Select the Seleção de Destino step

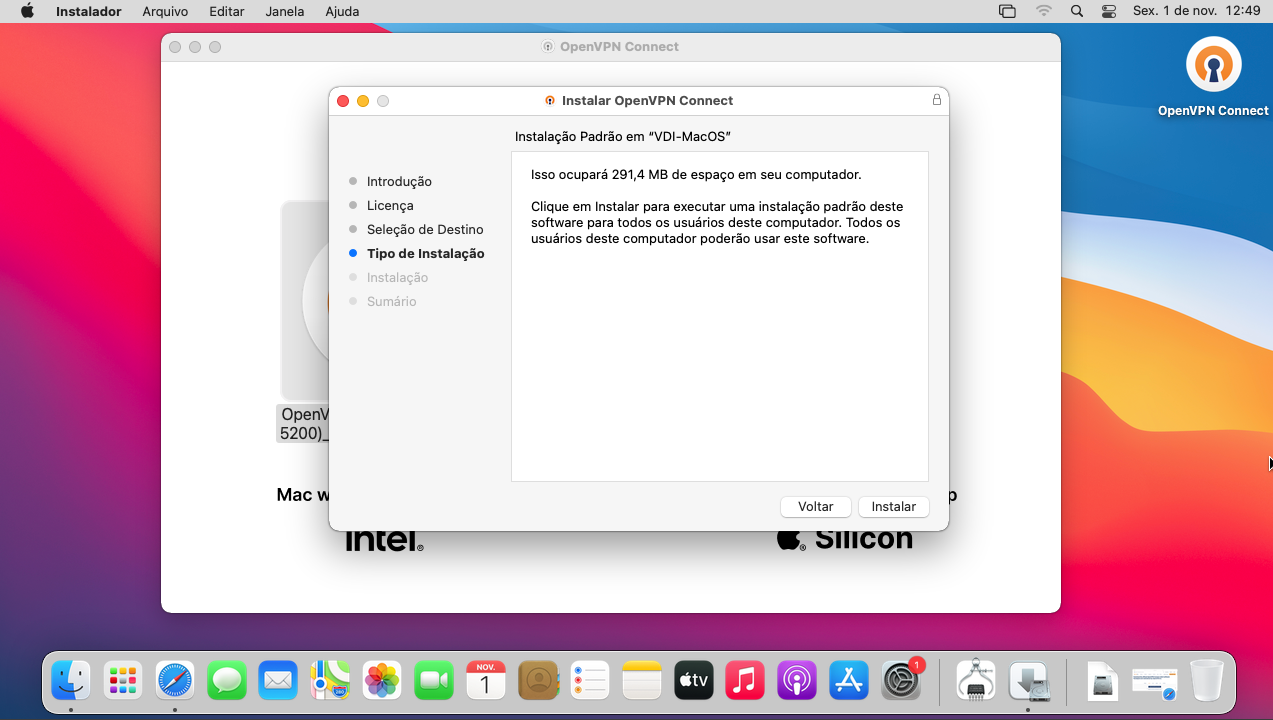425,229
